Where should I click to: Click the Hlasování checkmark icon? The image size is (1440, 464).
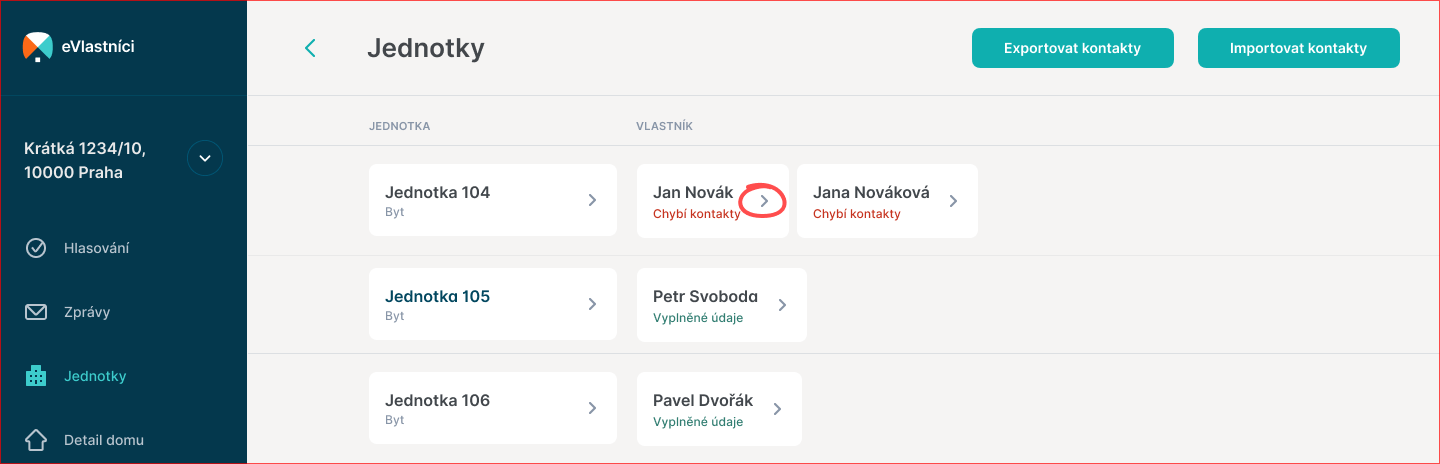[x=36, y=248]
